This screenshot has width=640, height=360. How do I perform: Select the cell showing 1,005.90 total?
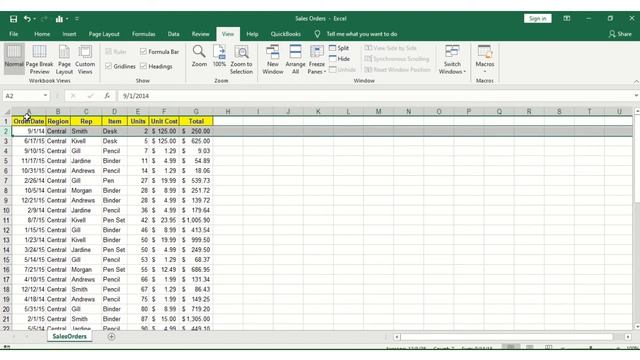(x=196, y=220)
